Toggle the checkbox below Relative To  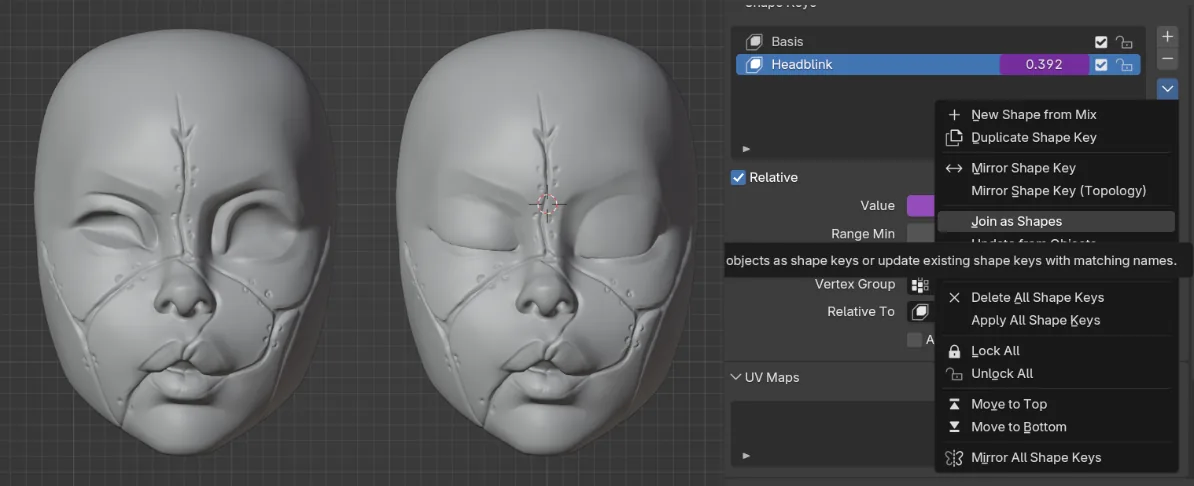914,340
